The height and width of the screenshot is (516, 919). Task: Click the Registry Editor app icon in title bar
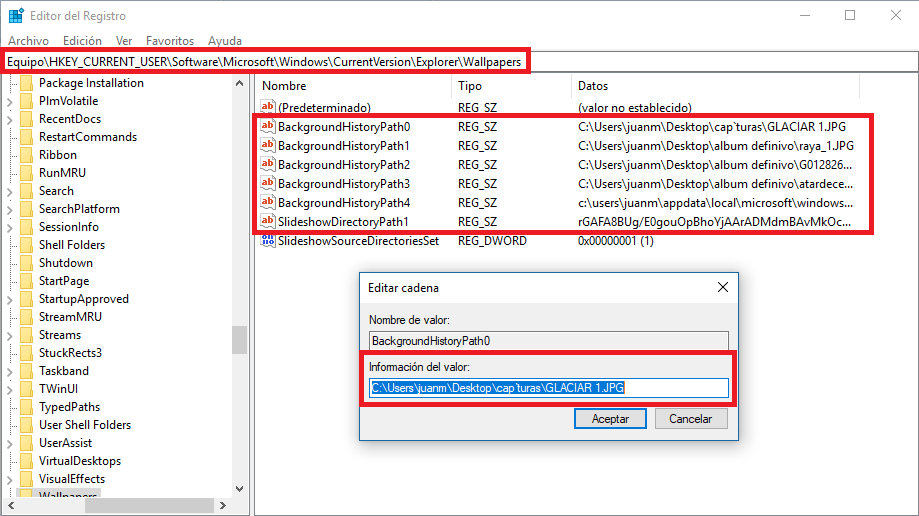click(16, 15)
